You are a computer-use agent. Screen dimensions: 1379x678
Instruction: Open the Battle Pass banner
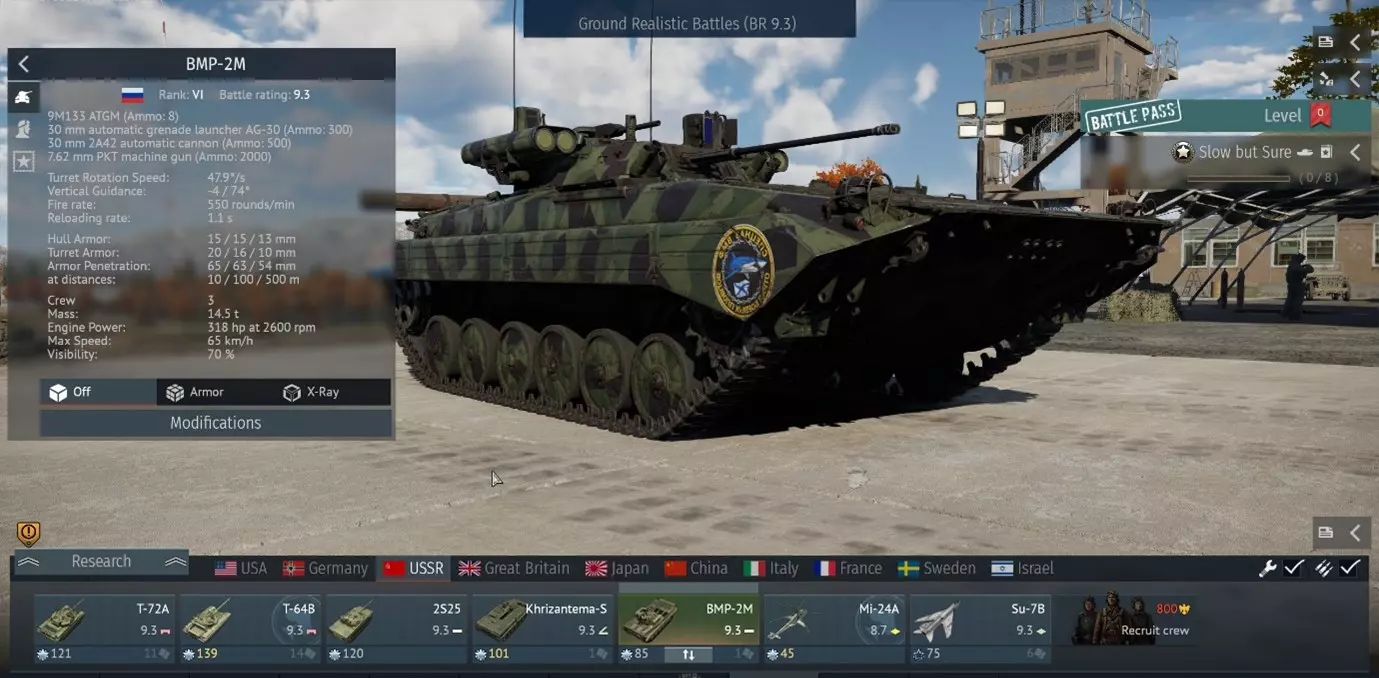(x=1227, y=116)
